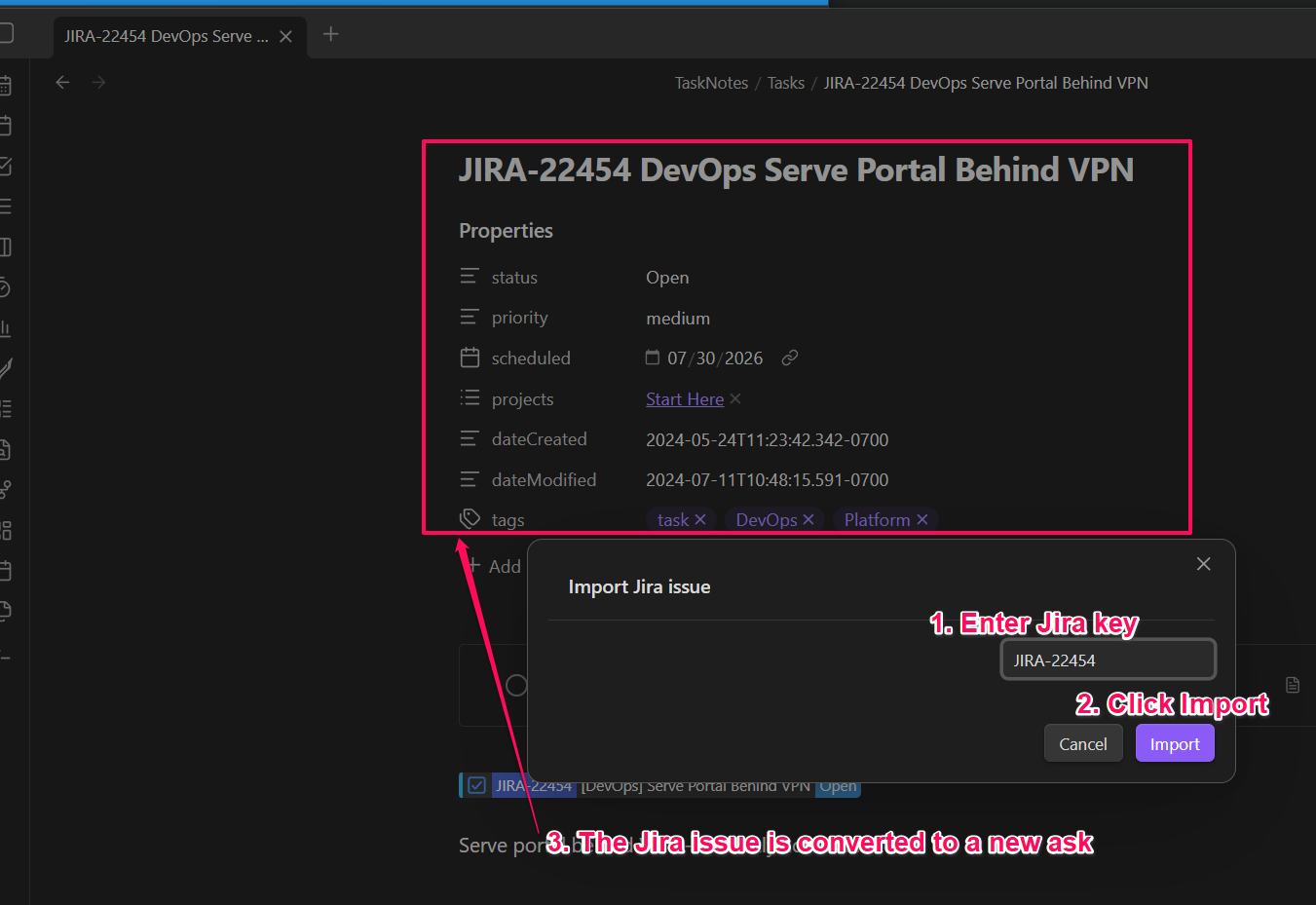Open the DevOps tag
This screenshot has height=905, width=1316.
[767, 520]
